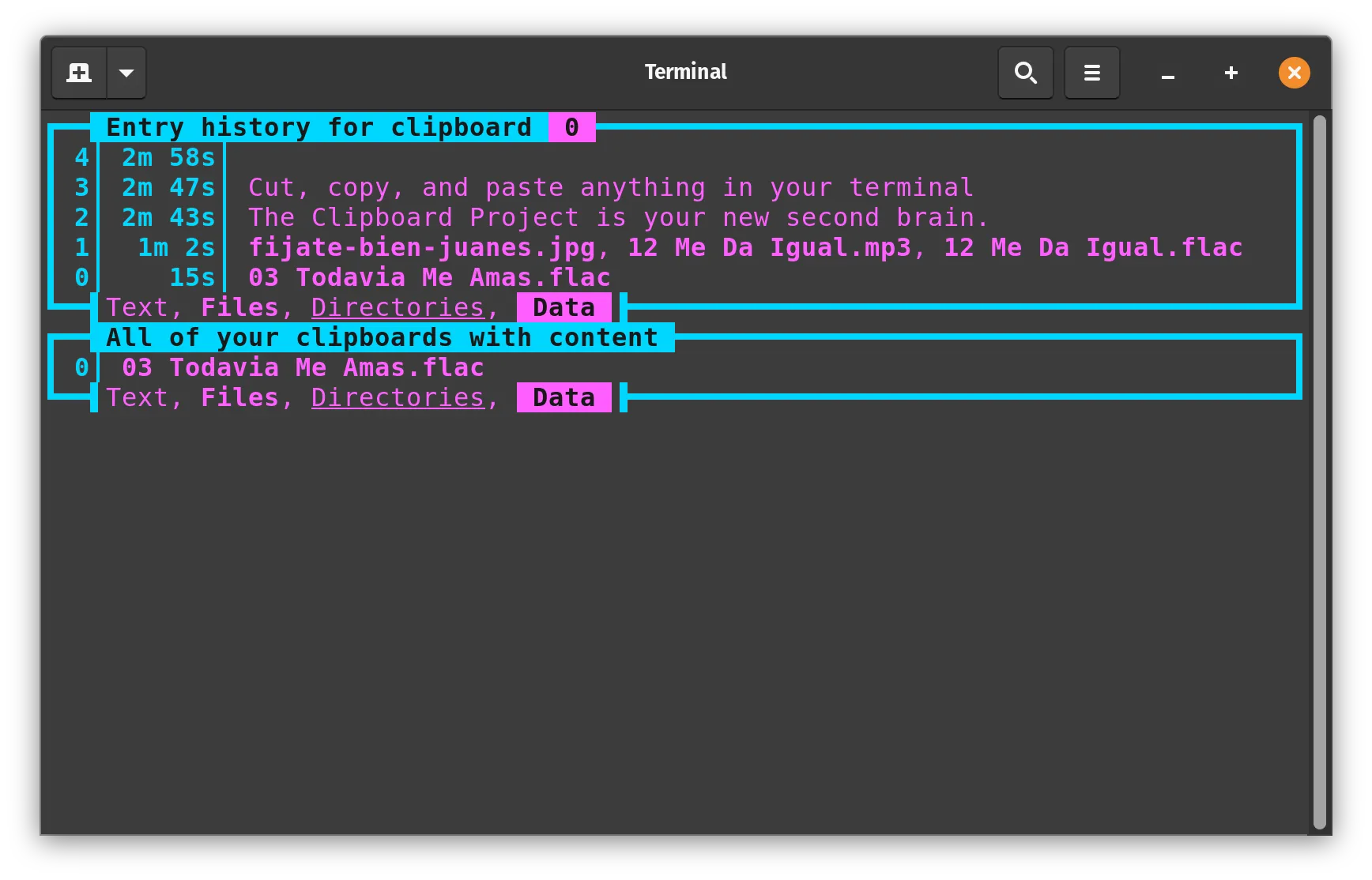This screenshot has width=1372, height=880.
Task: Click history entry number 3
Action: 81,187
